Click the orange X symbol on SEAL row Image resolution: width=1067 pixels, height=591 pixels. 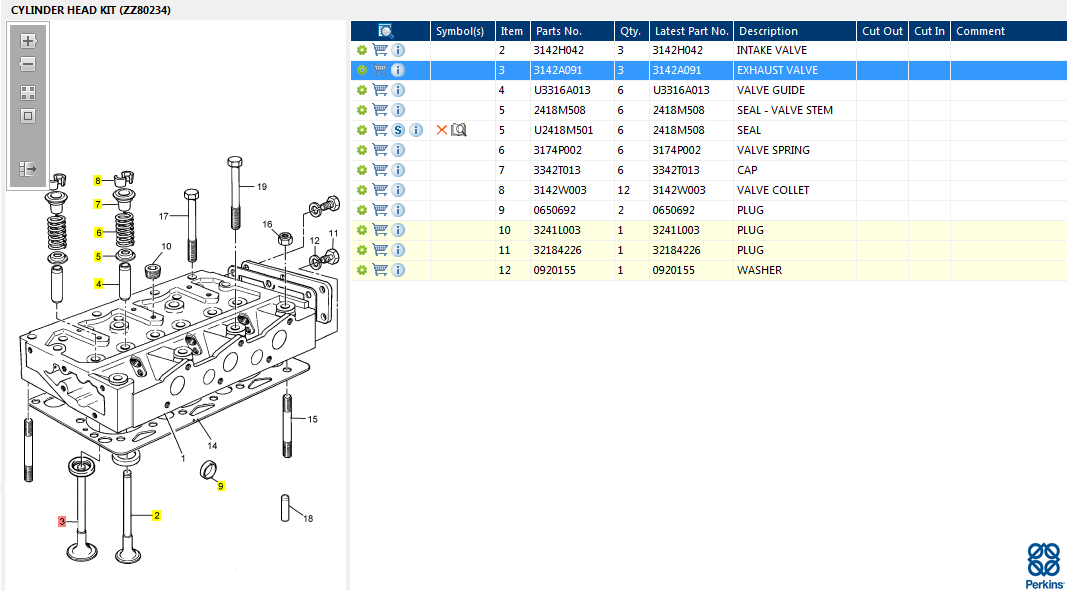(442, 130)
